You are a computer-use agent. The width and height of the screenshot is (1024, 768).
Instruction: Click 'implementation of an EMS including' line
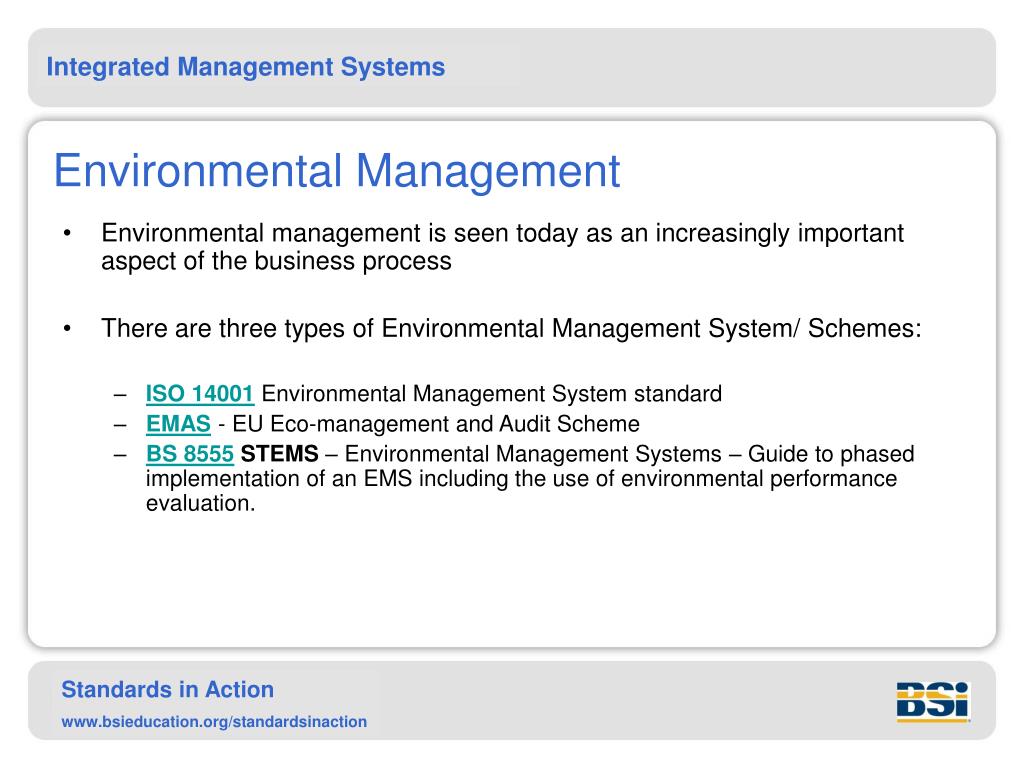[x=521, y=479]
